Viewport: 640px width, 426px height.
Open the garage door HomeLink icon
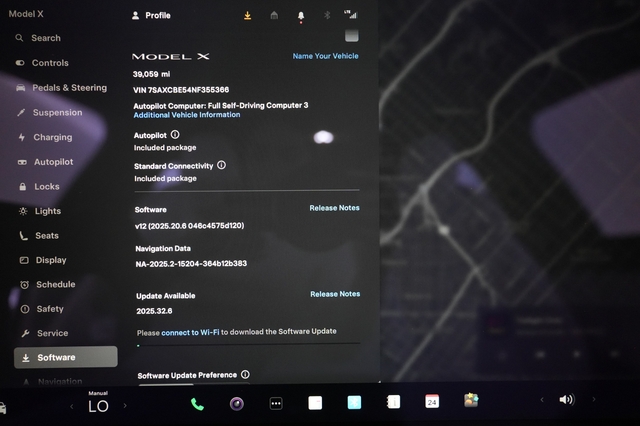point(274,16)
